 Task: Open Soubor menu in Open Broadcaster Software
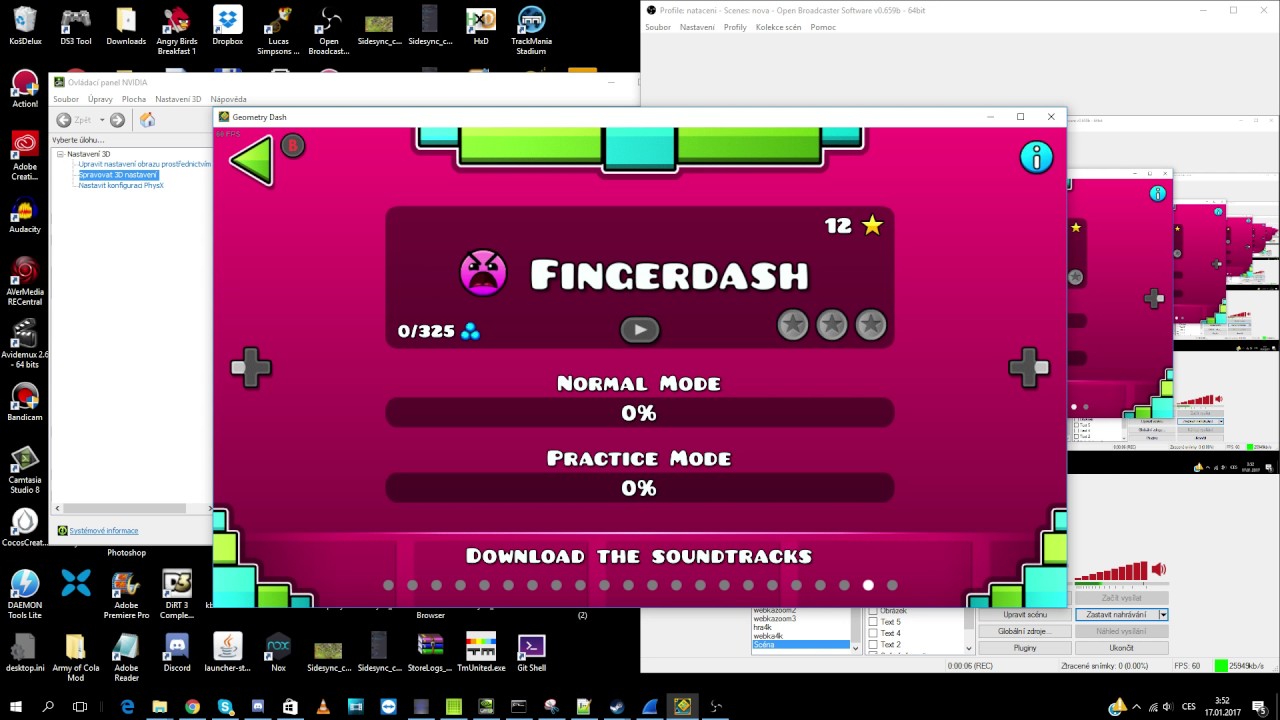[658, 27]
